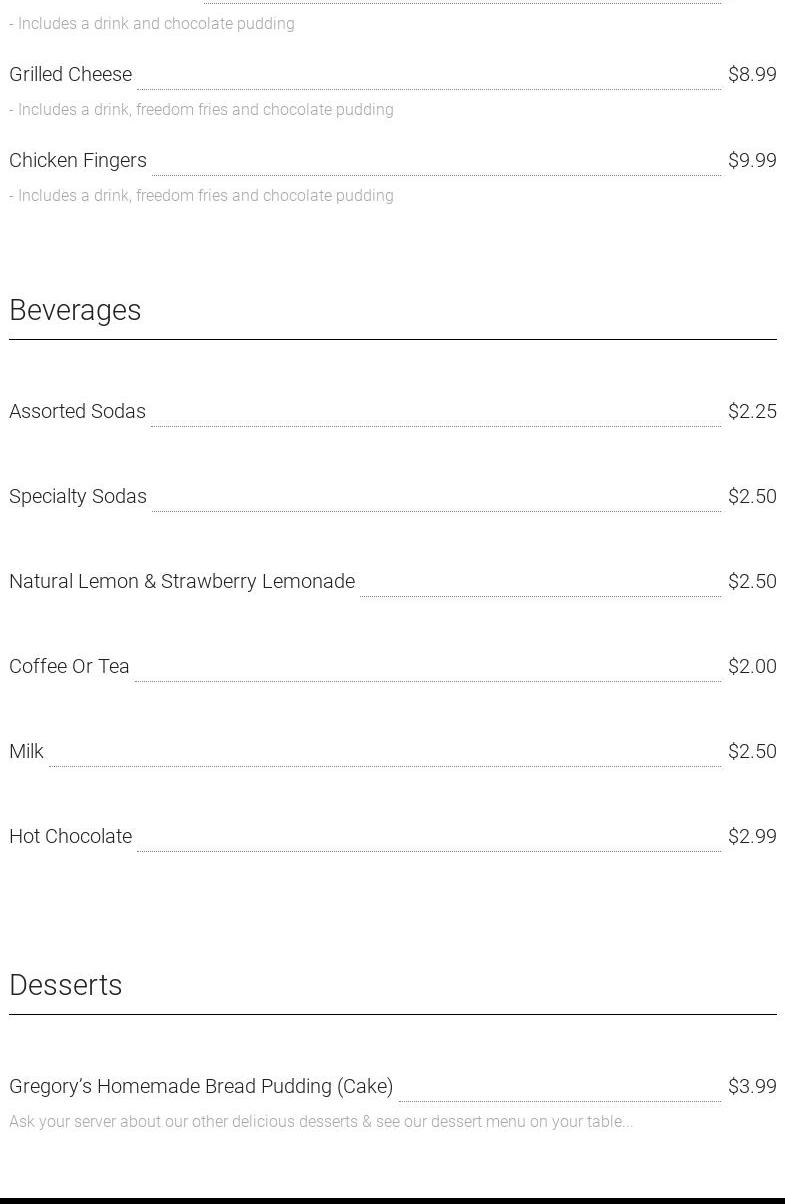Click the $9.99 Chicken Fingers price
This screenshot has width=785, height=1204.
click(x=752, y=160)
